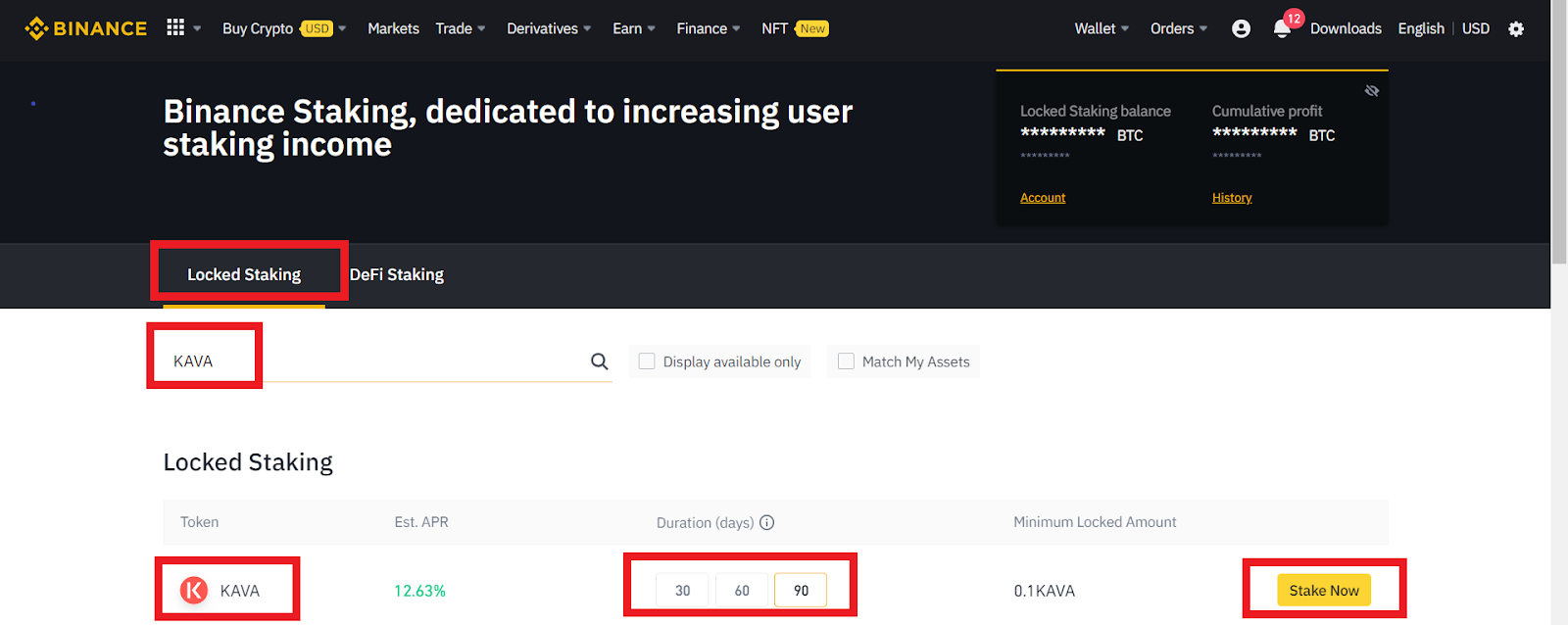Toggle hidden balance eye icon
Viewport: 1568px width, 625px height.
pos(1372,90)
